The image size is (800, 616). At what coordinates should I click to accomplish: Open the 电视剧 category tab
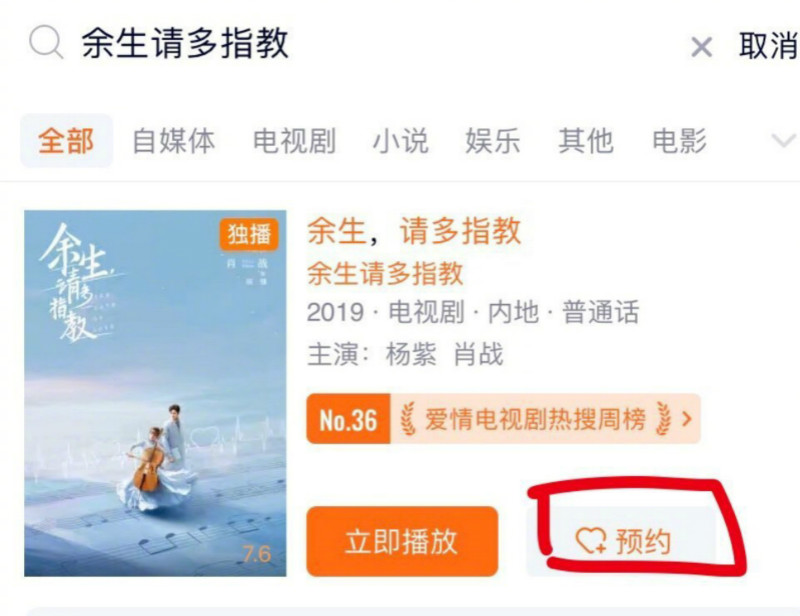click(294, 141)
